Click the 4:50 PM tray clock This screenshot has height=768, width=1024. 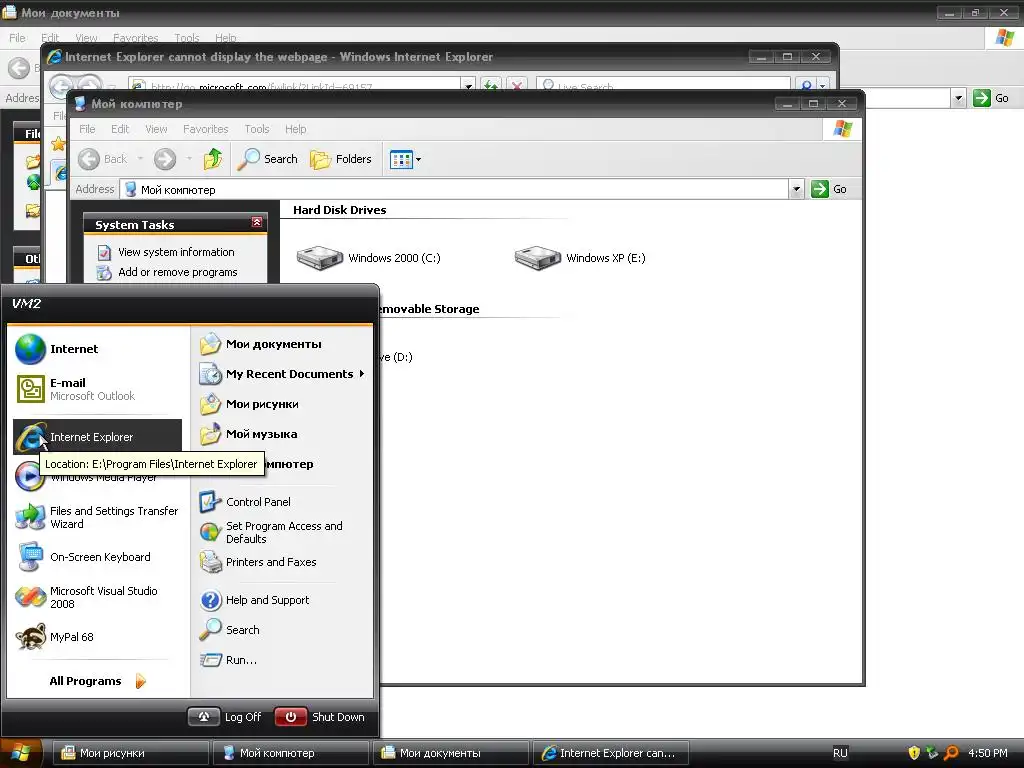click(x=988, y=753)
